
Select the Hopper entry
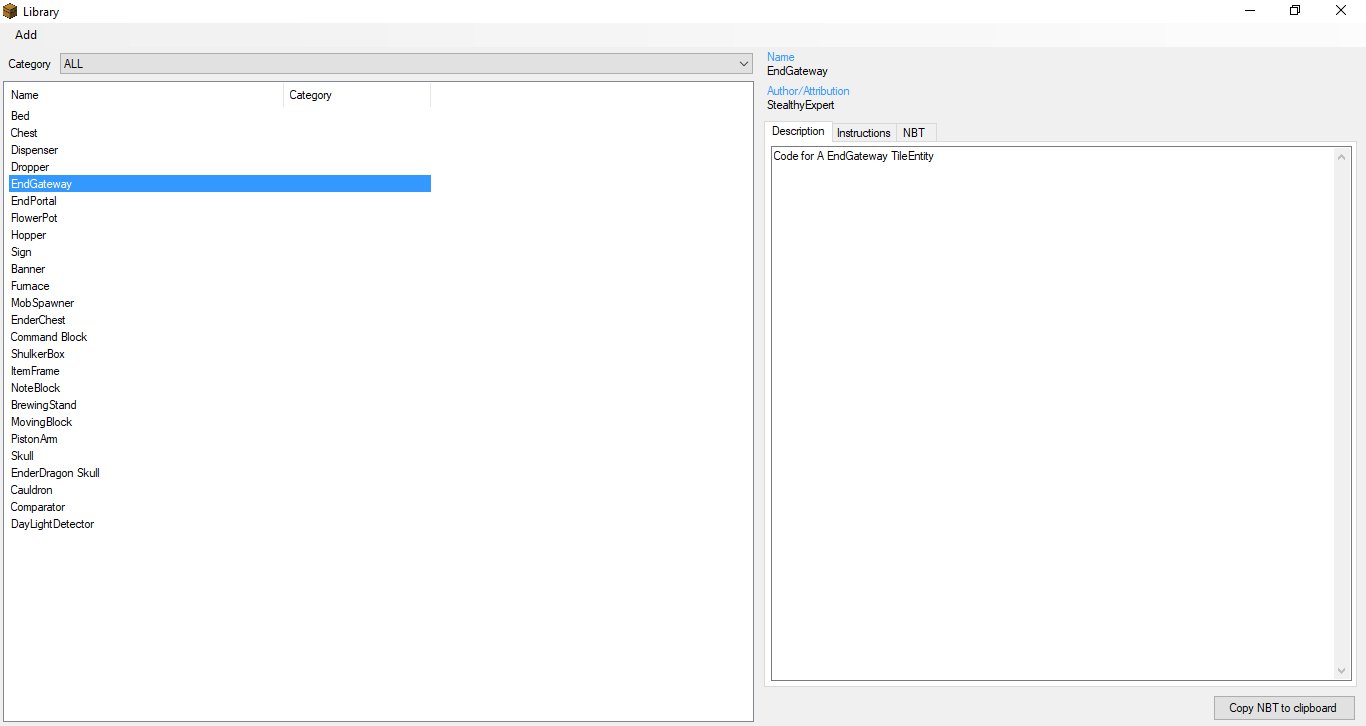click(28, 235)
